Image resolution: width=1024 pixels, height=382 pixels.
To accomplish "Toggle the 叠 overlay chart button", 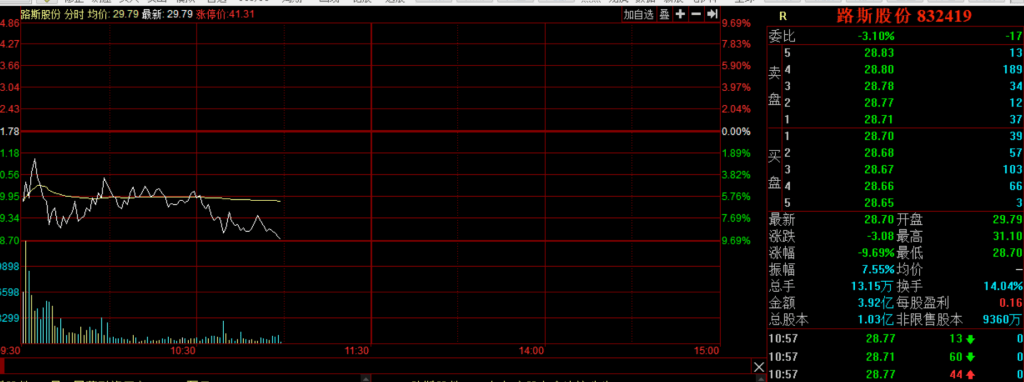I will 664,14.
